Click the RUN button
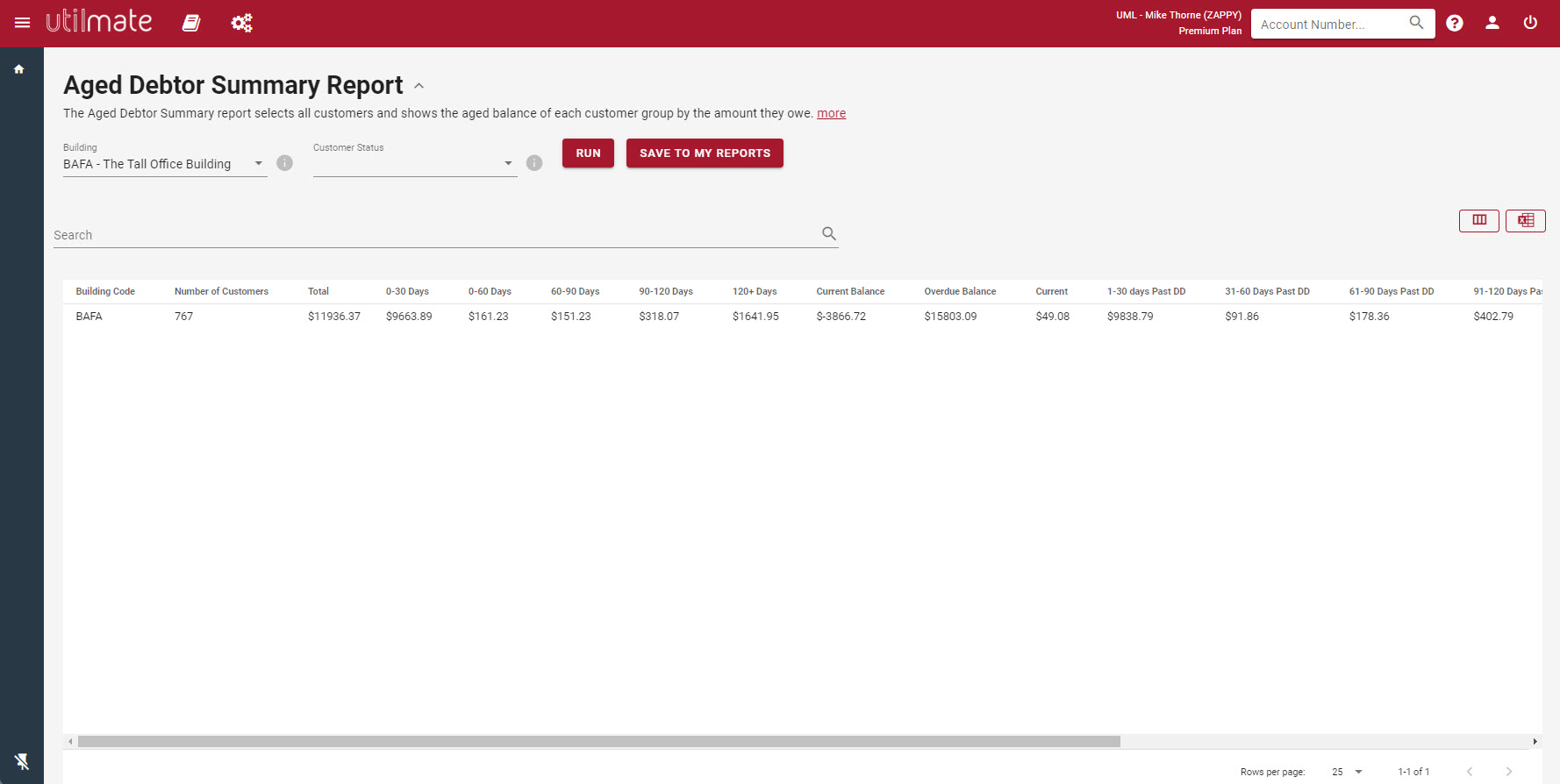This screenshot has height=784, width=1560. (x=588, y=153)
